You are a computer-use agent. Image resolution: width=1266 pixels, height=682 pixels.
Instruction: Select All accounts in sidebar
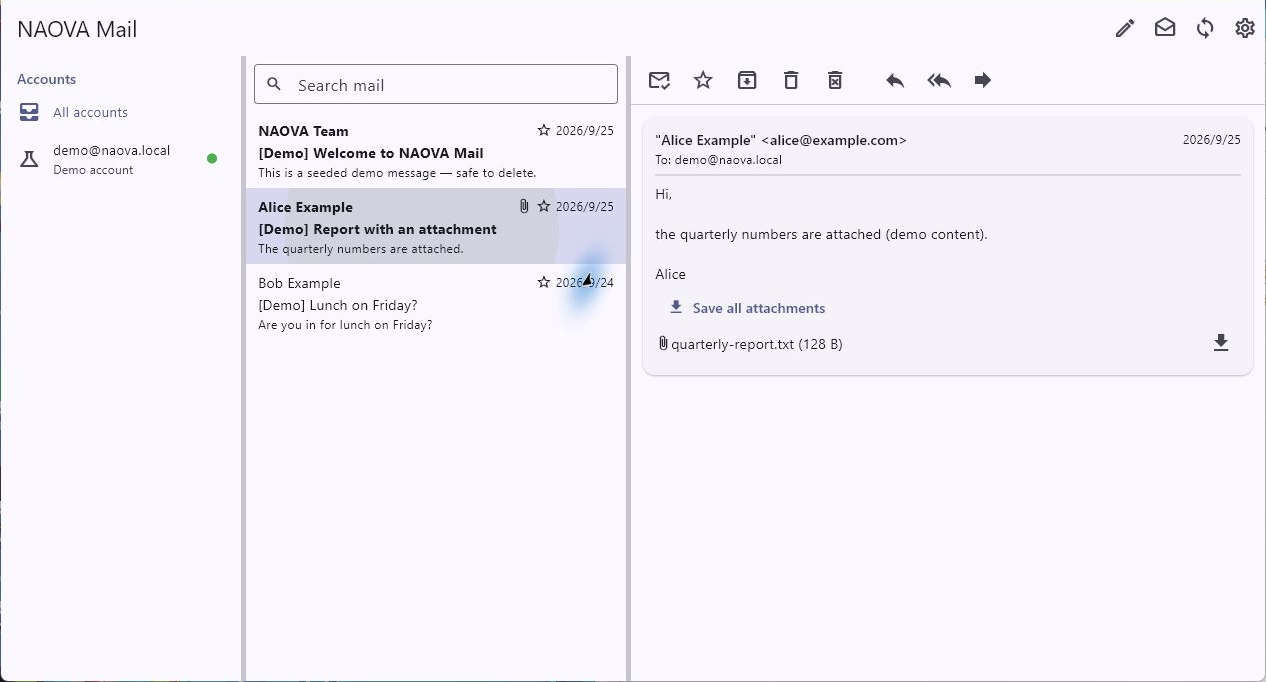121,112
